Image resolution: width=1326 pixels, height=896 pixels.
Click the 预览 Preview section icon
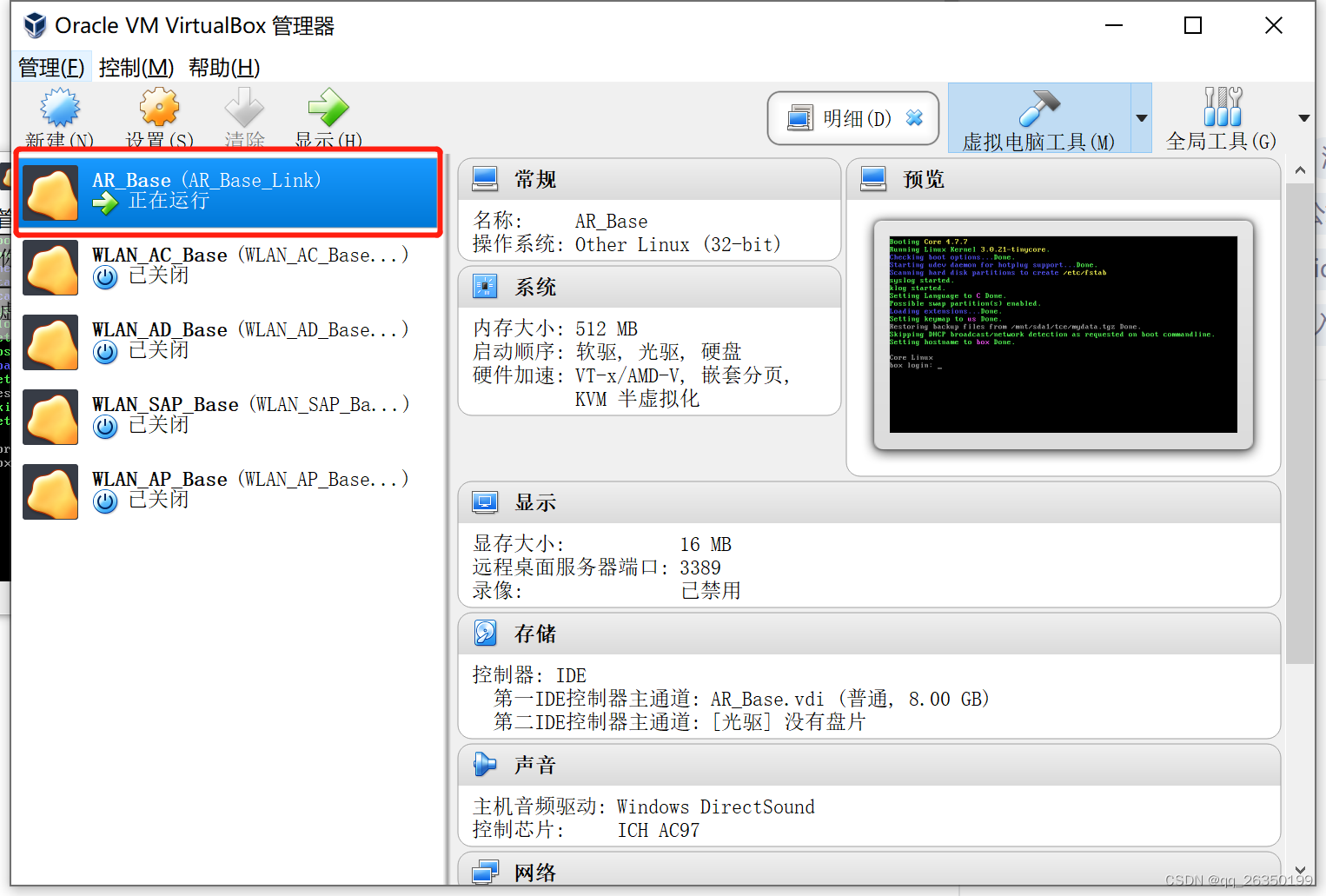pyautogui.click(x=873, y=179)
